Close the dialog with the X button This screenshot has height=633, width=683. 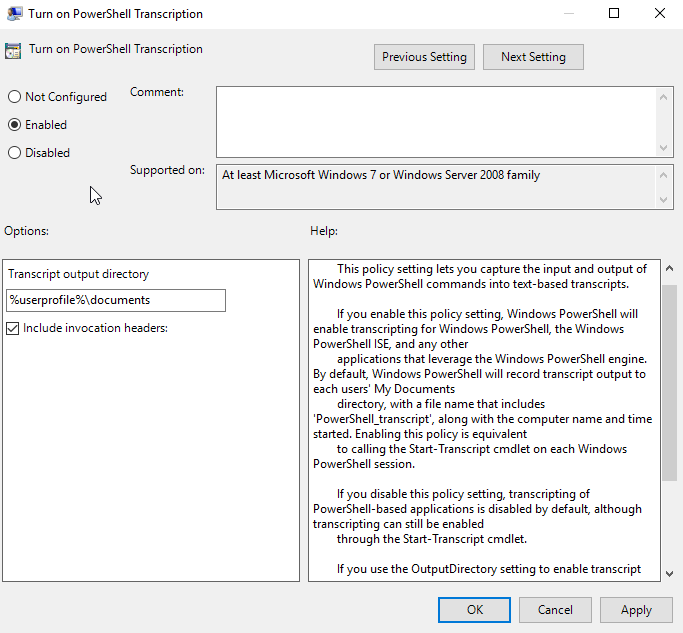pyautogui.click(x=660, y=13)
